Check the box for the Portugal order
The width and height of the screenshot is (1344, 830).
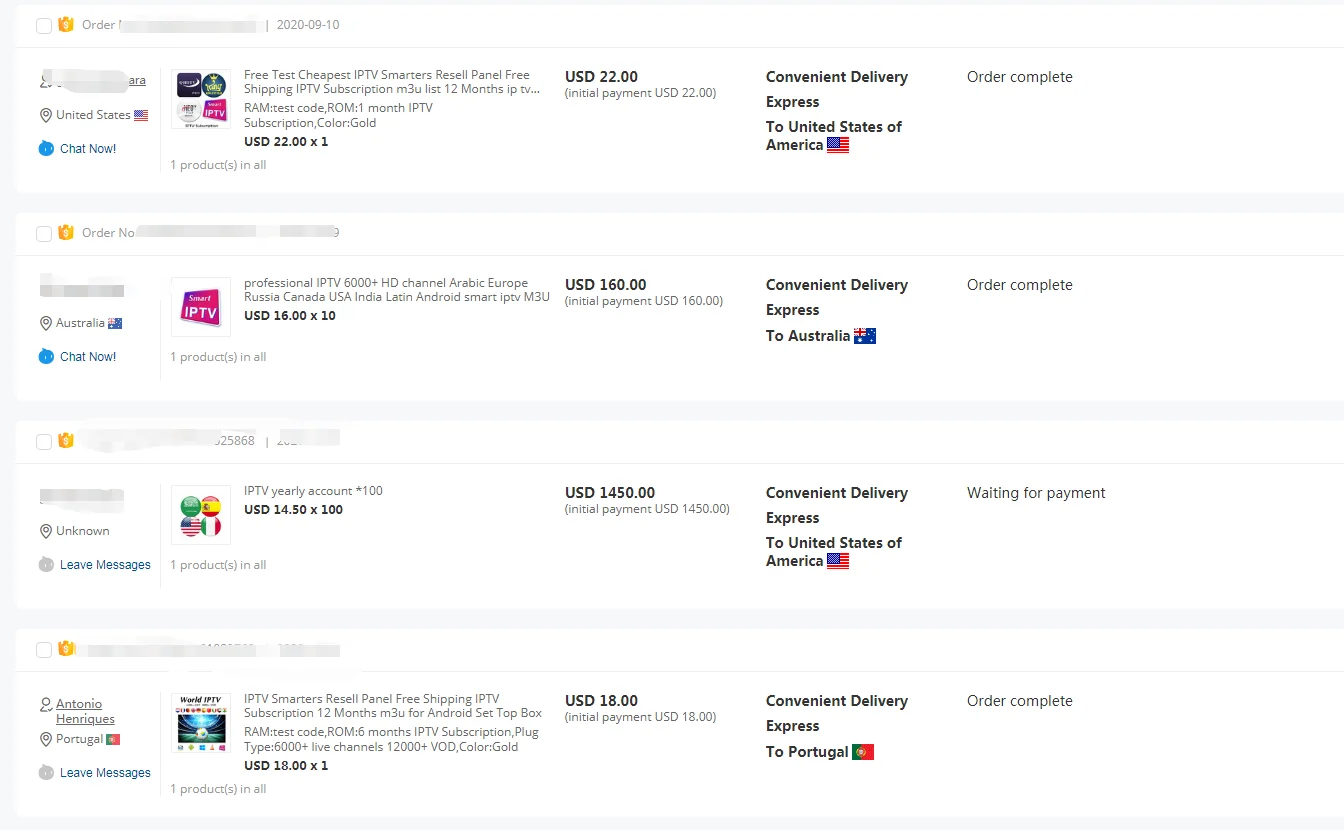point(44,650)
